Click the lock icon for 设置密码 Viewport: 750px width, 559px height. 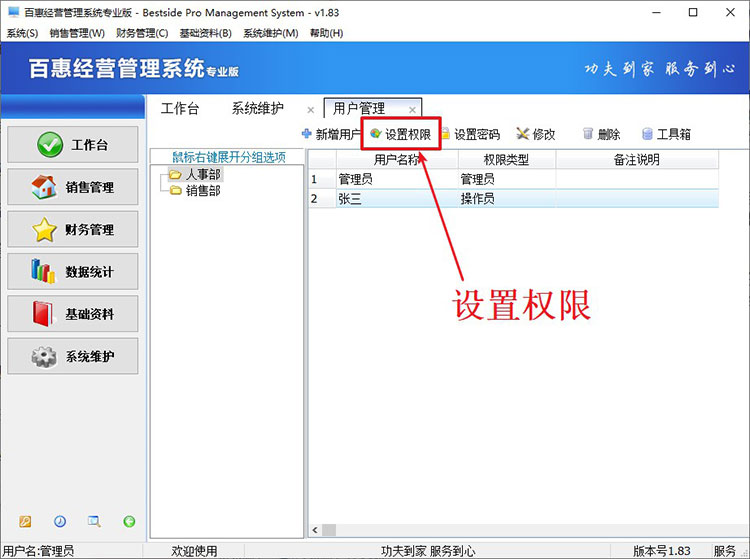(445, 134)
